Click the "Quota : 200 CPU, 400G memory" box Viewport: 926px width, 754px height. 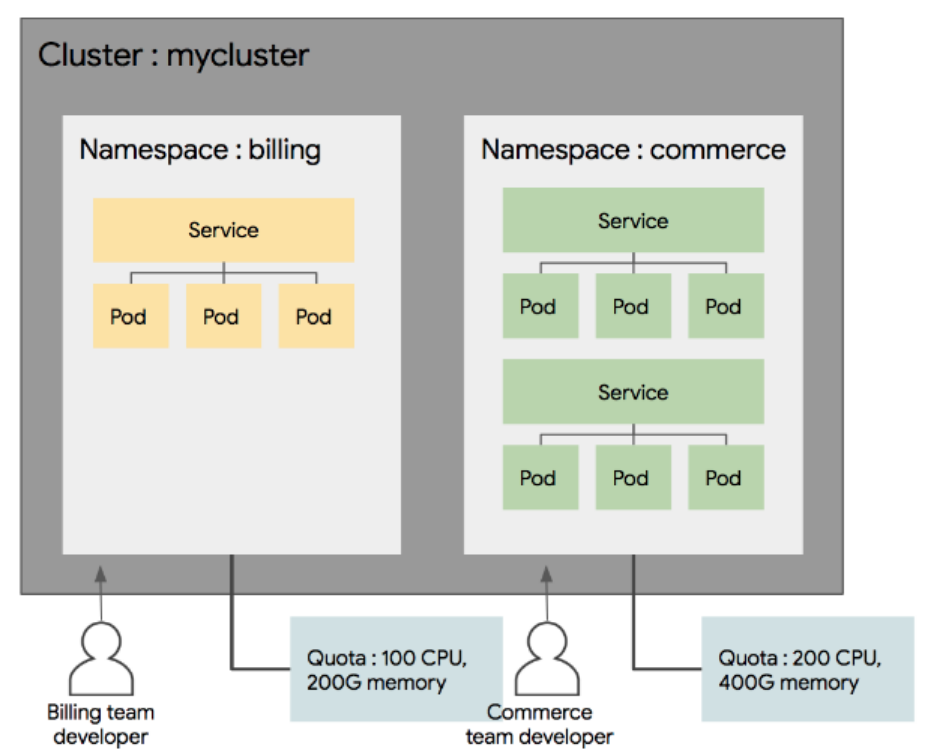coord(807,669)
